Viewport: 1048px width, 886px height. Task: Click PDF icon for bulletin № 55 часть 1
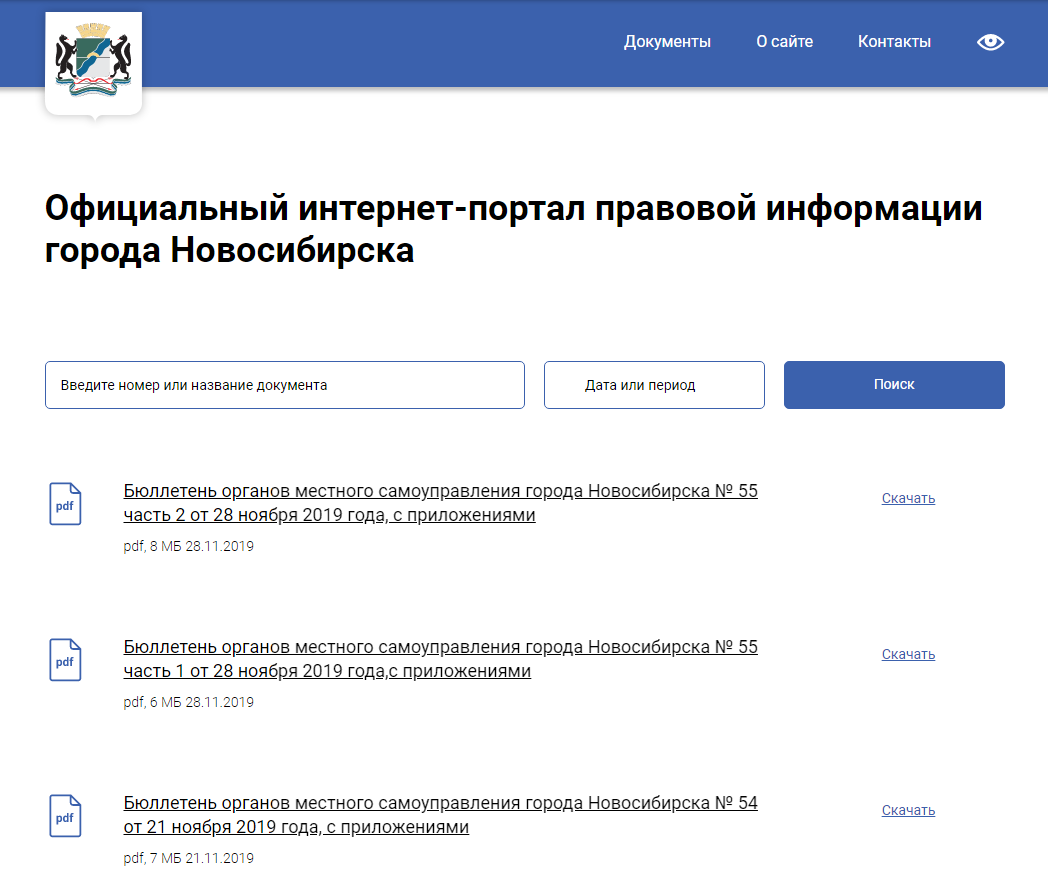click(x=65, y=660)
